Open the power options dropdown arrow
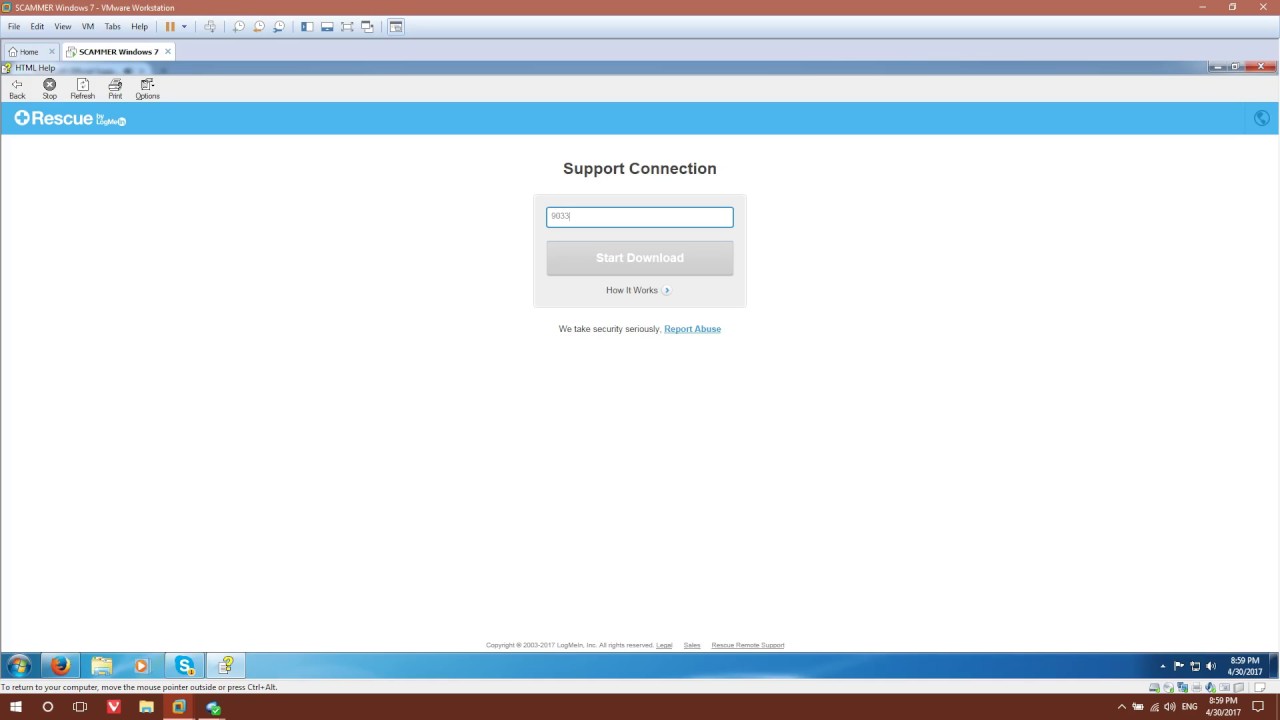The width and height of the screenshot is (1280, 720). pos(185,26)
